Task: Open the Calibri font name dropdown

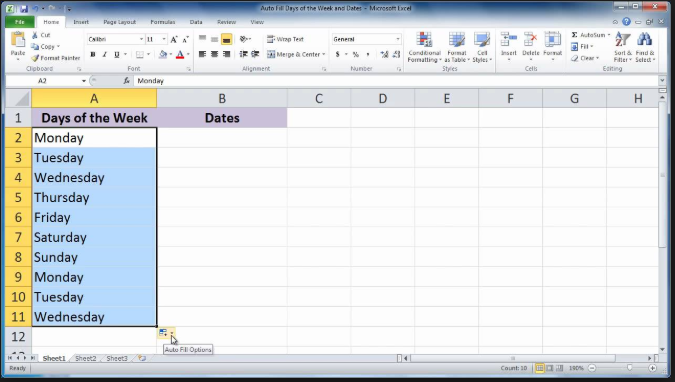Action: [x=141, y=39]
